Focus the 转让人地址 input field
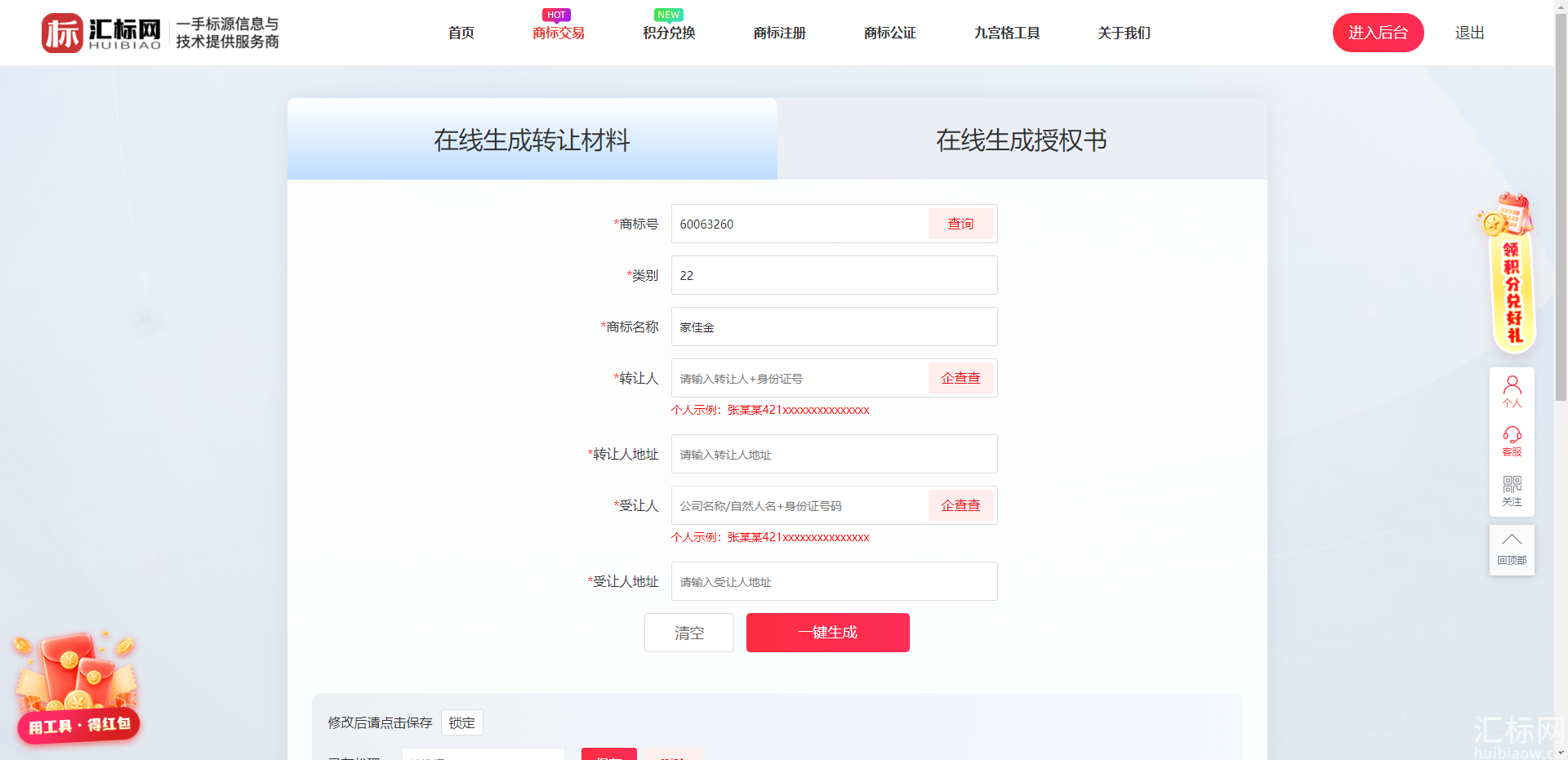The width and height of the screenshot is (1568, 760). (x=834, y=454)
